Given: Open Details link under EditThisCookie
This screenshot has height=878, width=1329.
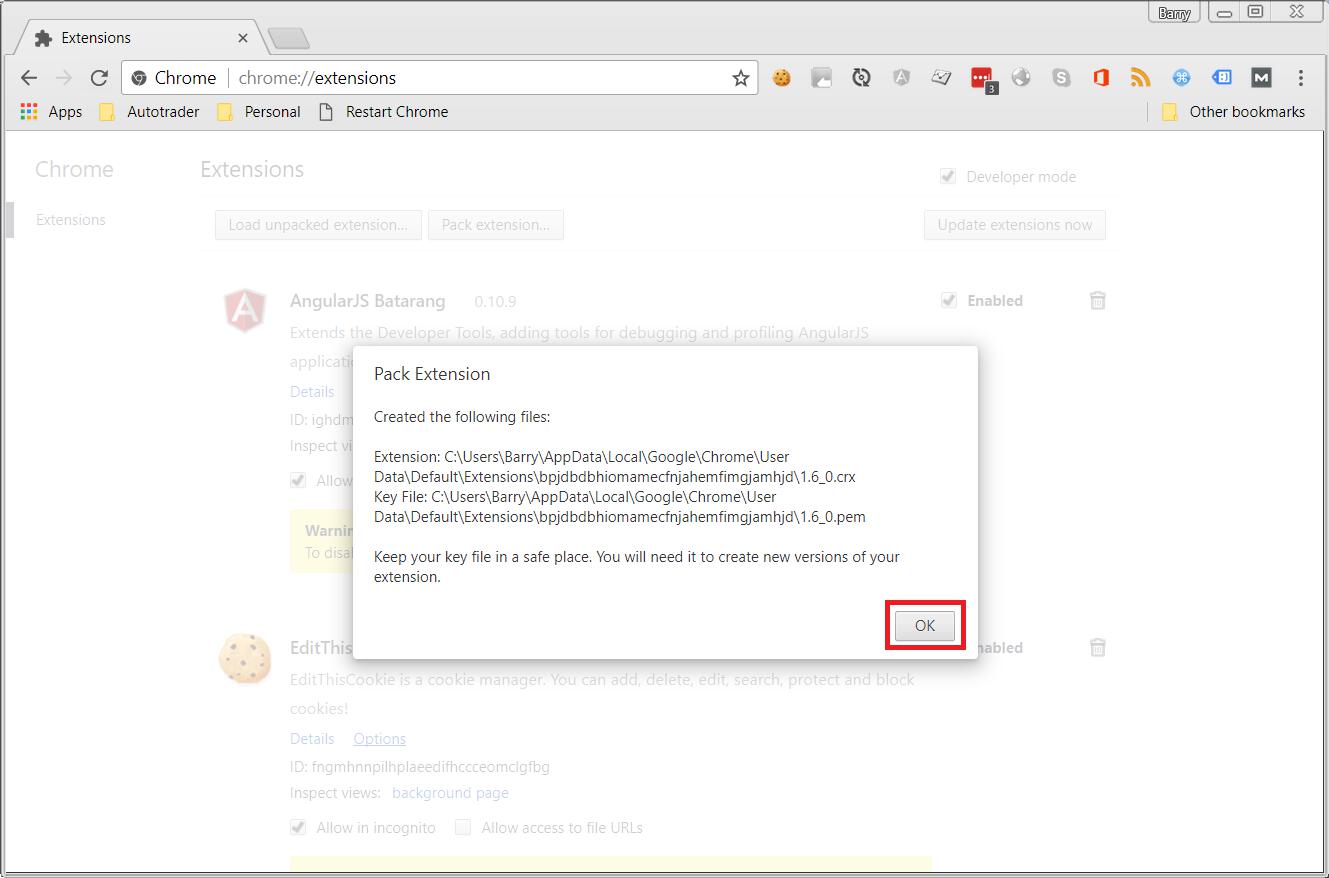Looking at the screenshot, I should [x=312, y=738].
